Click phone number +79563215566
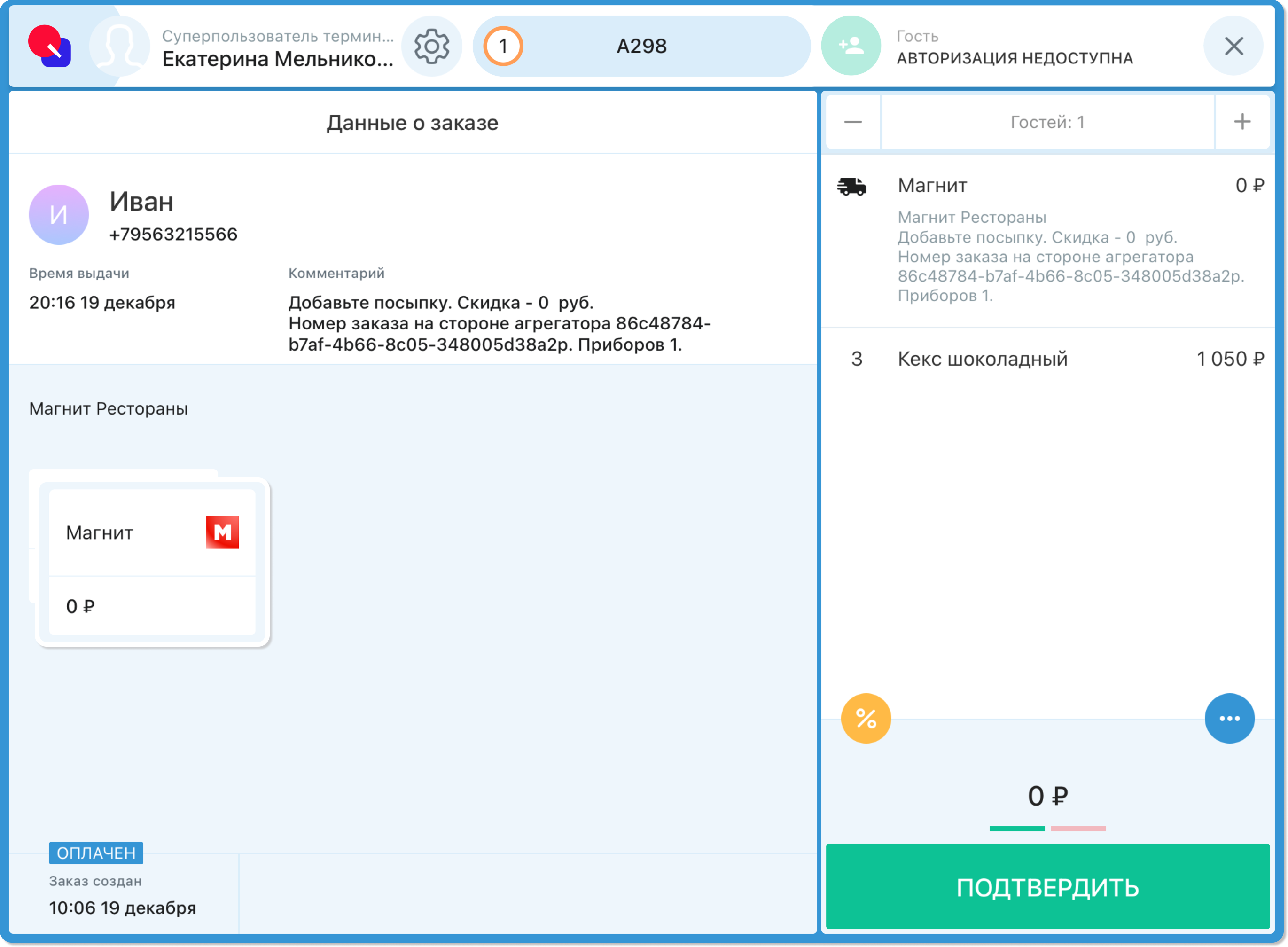 pos(173,235)
